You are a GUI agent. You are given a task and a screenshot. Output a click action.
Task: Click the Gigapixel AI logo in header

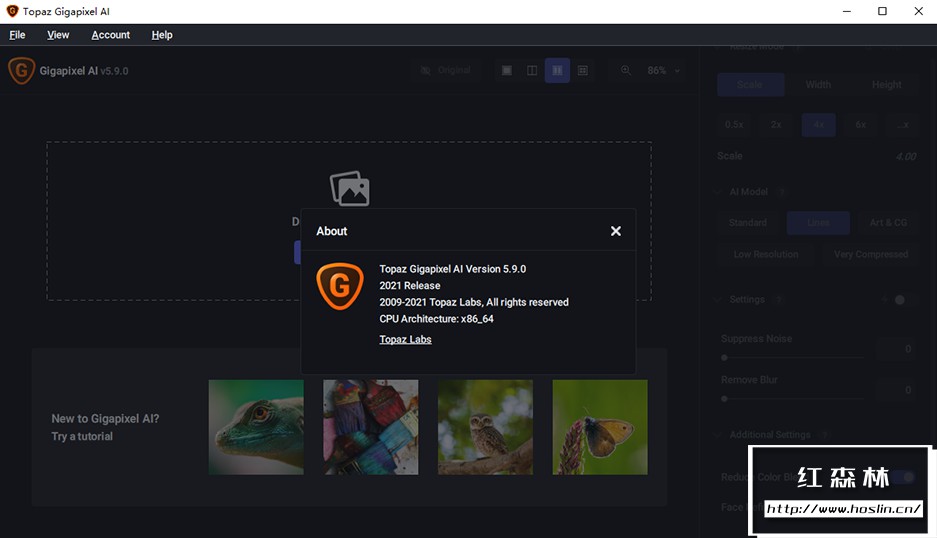coord(22,71)
